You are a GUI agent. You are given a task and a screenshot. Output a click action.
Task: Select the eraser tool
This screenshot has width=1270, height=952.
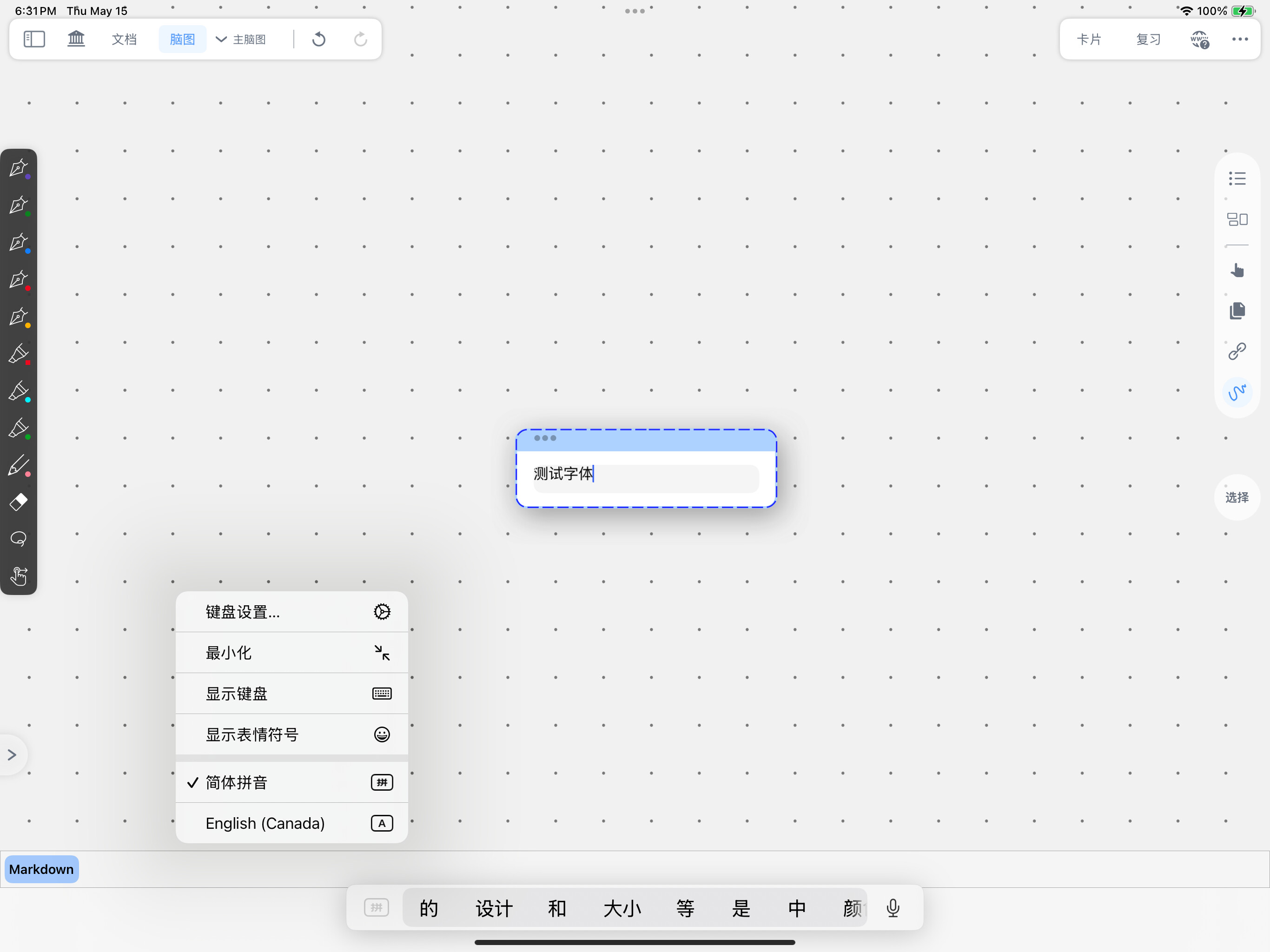(19, 502)
